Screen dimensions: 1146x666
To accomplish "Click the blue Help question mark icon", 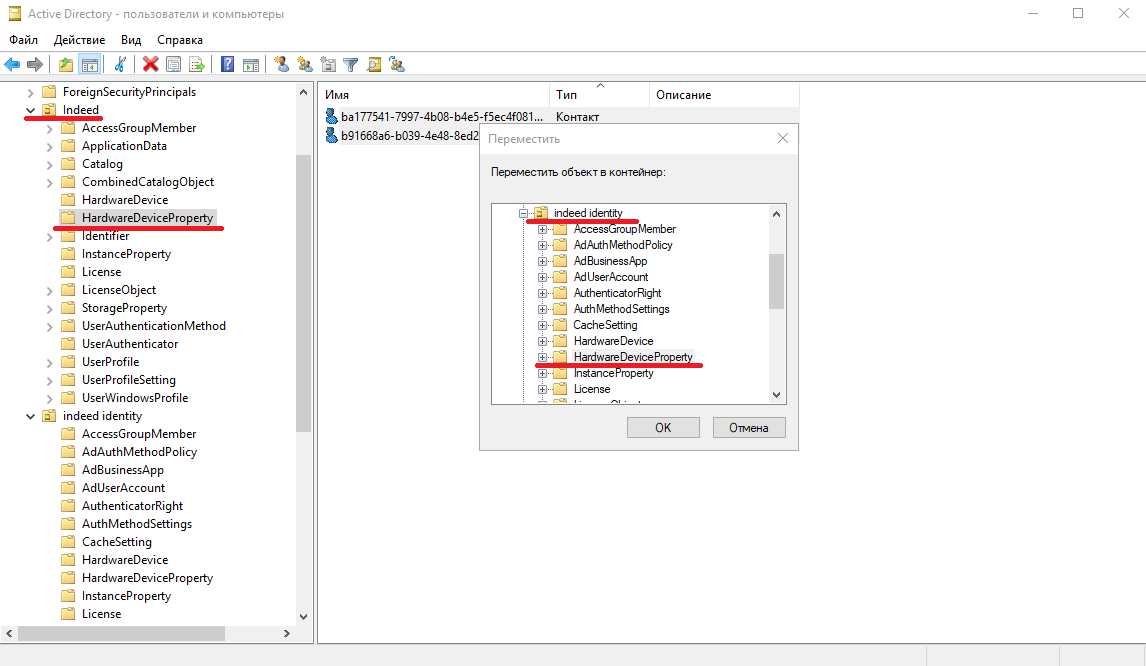I will (228, 65).
